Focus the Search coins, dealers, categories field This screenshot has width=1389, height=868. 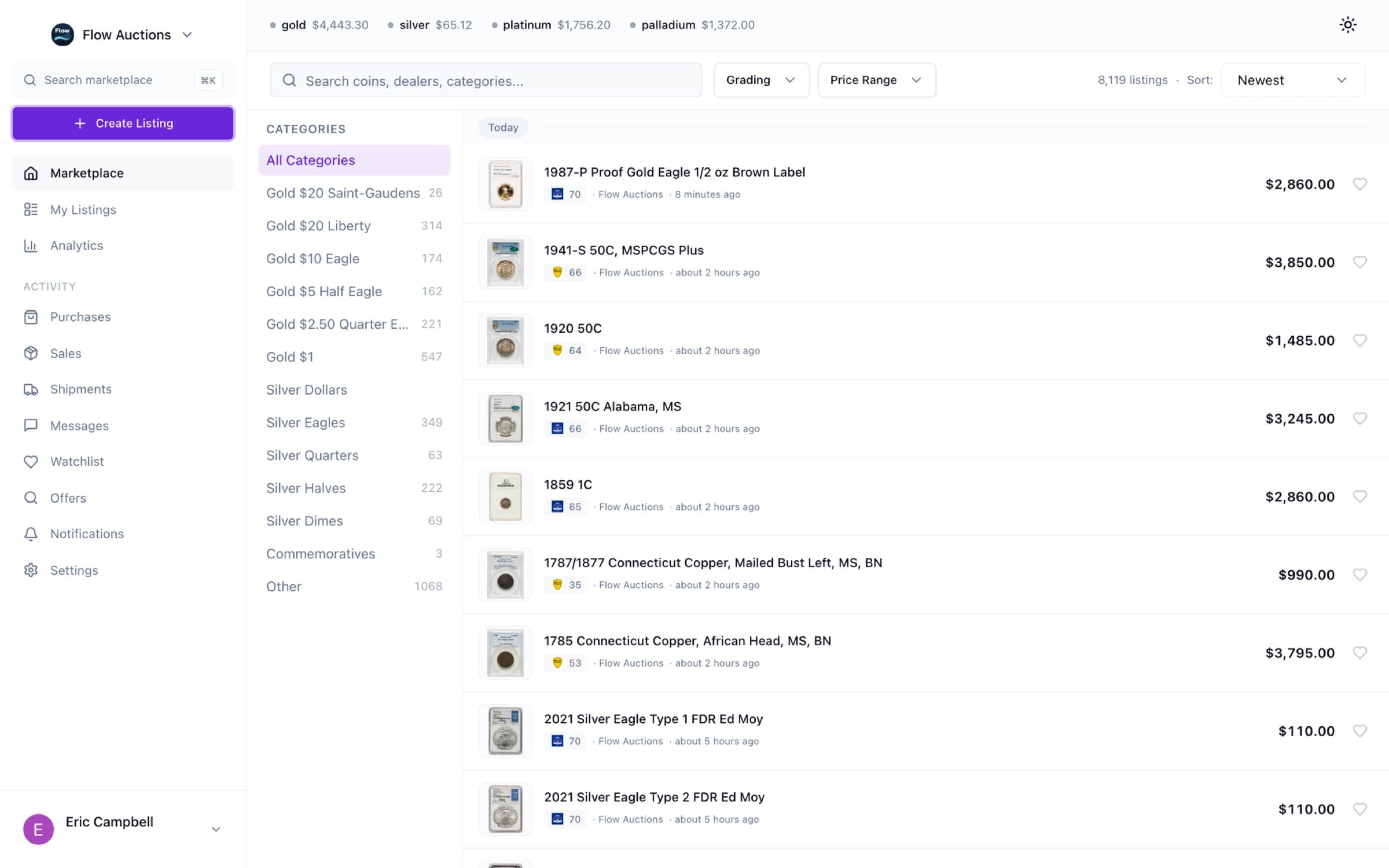pyautogui.click(x=486, y=80)
